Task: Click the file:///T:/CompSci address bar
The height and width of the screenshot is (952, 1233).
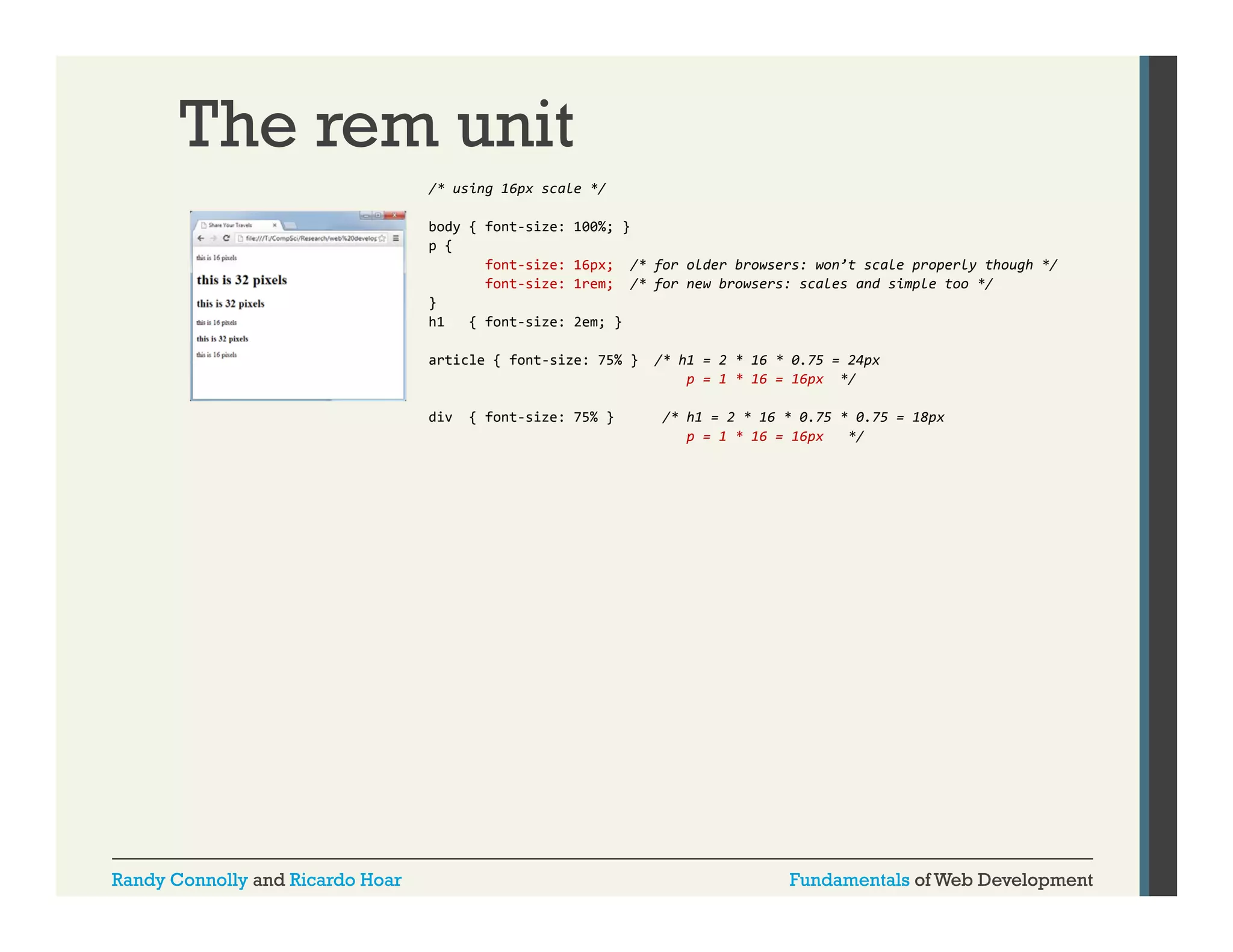Action: (x=311, y=238)
